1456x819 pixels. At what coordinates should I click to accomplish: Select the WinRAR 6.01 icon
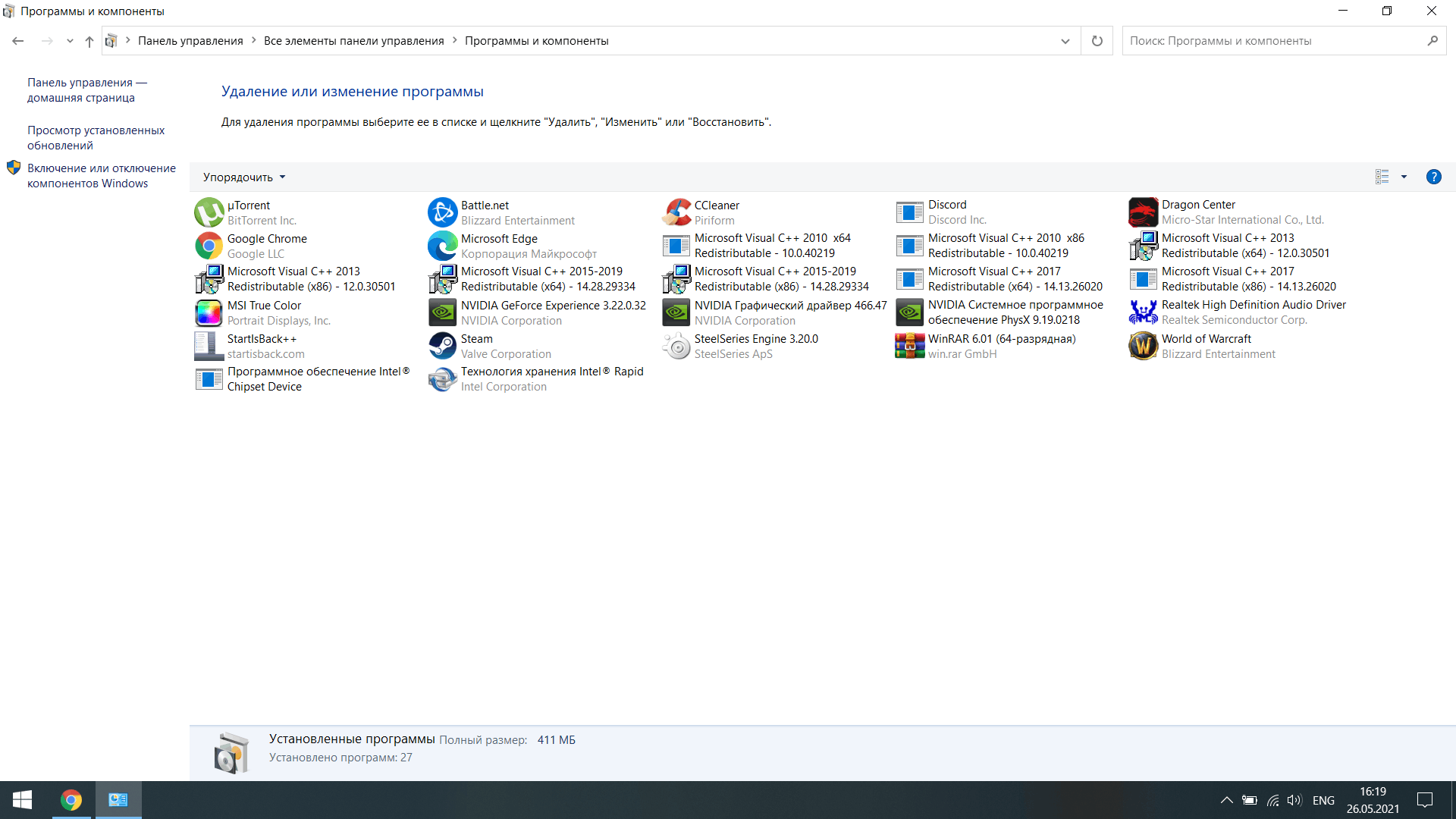click(x=909, y=346)
